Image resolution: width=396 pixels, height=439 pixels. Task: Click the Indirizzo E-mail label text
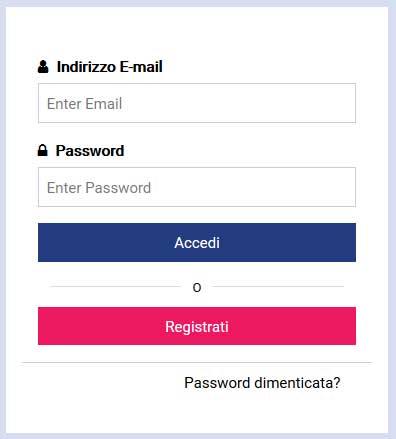[110, 67]
